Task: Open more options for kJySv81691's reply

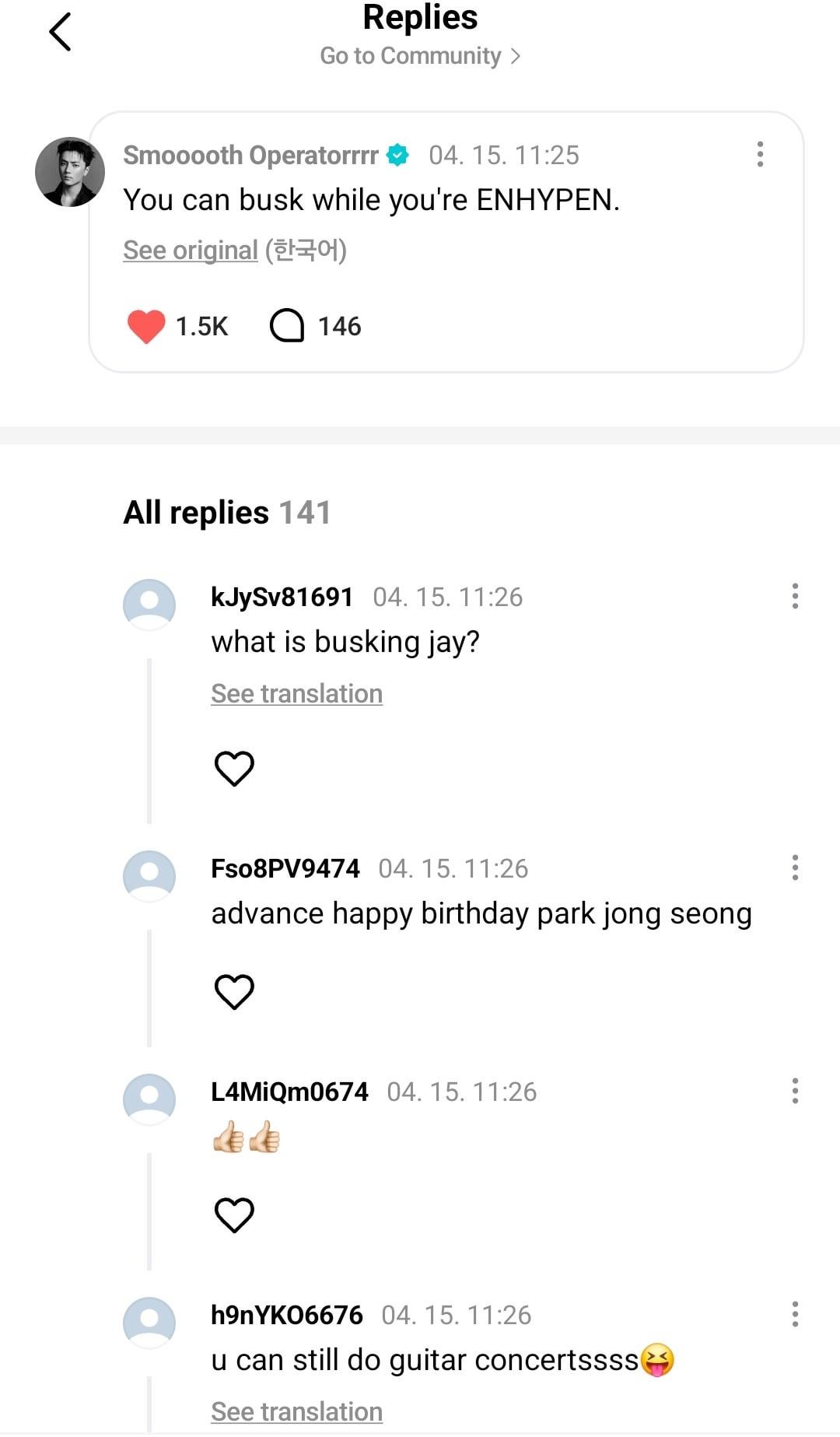Action: 794,596
